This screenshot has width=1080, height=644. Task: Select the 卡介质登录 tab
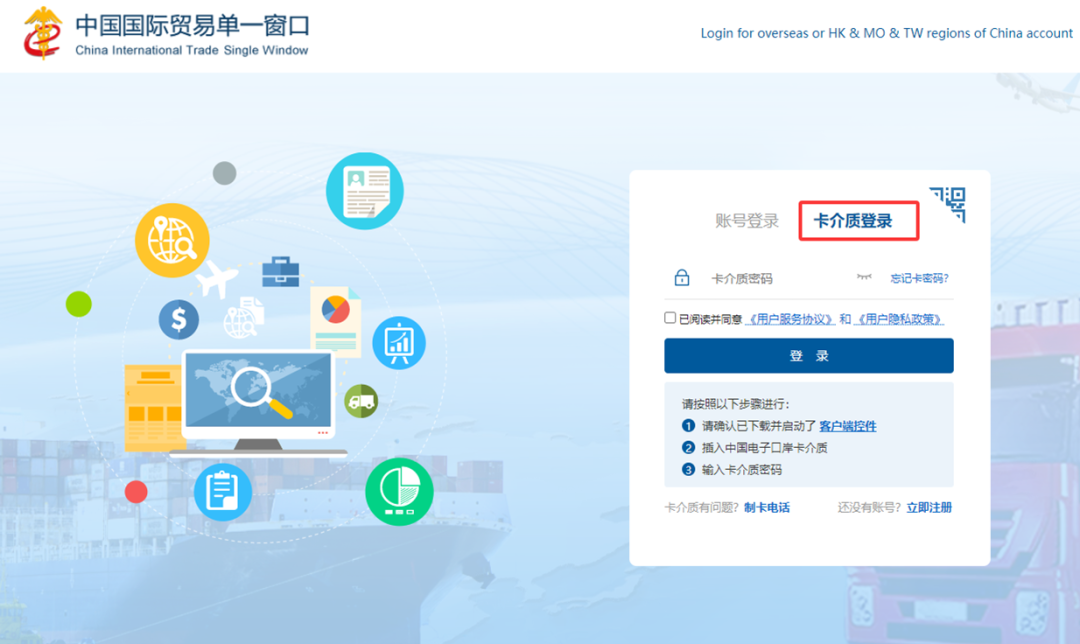(x=853, y=221)
